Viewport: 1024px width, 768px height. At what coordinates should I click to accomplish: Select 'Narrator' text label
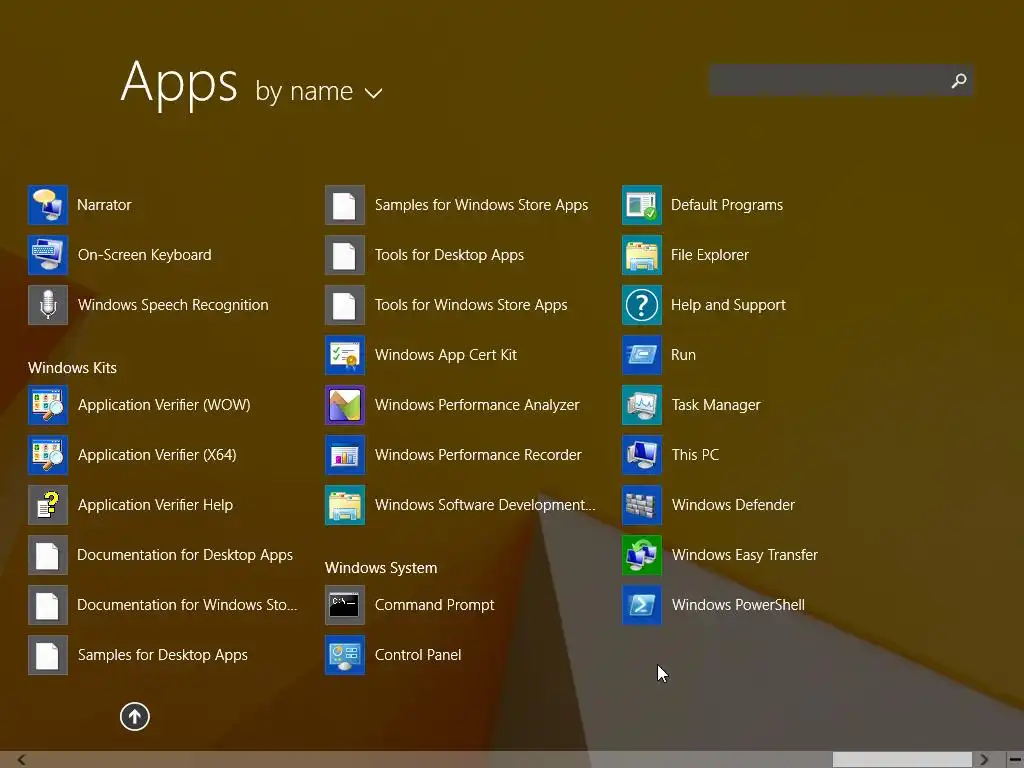pos(104,205)
